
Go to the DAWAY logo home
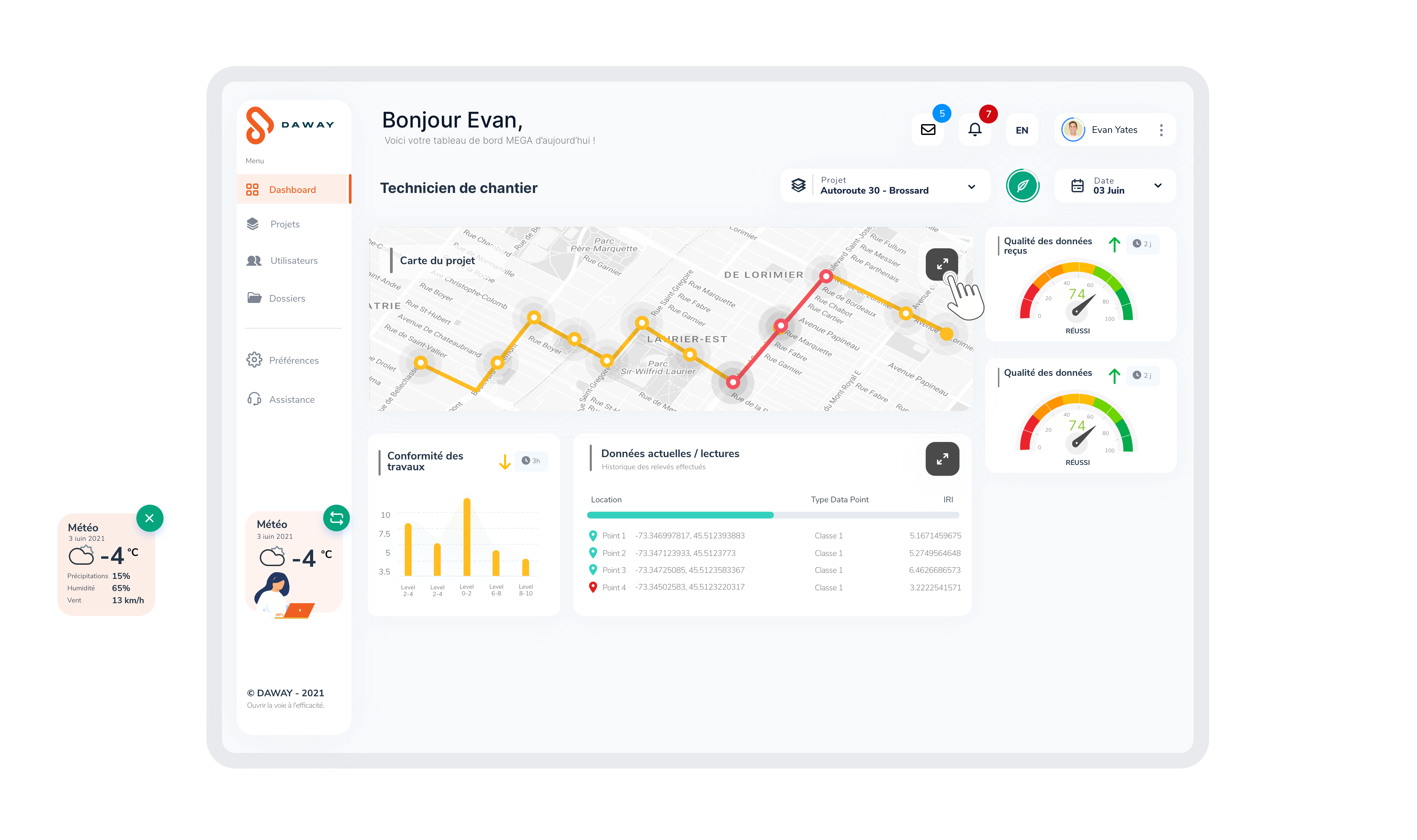290,124
